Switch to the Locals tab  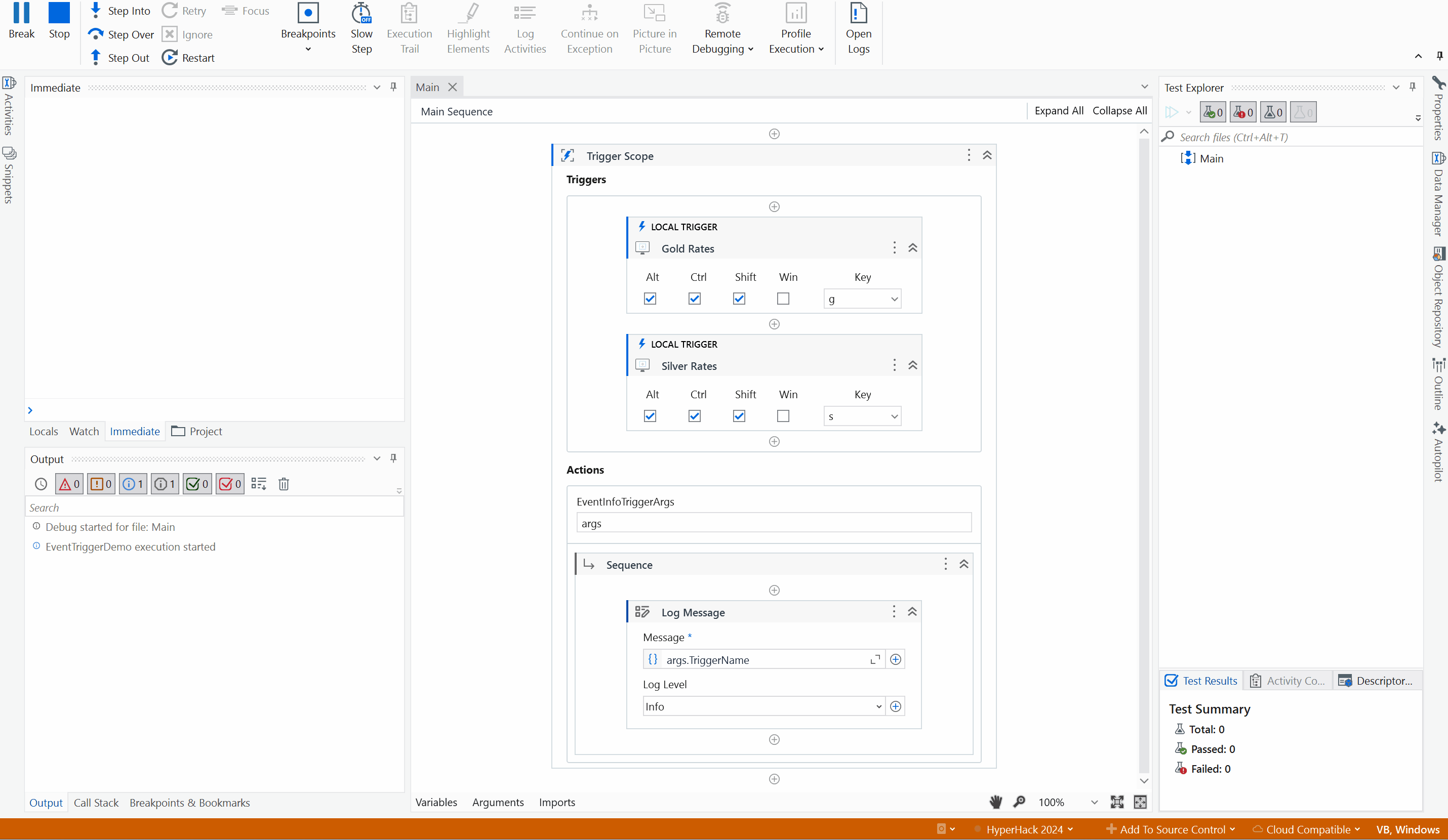point(44,431)
